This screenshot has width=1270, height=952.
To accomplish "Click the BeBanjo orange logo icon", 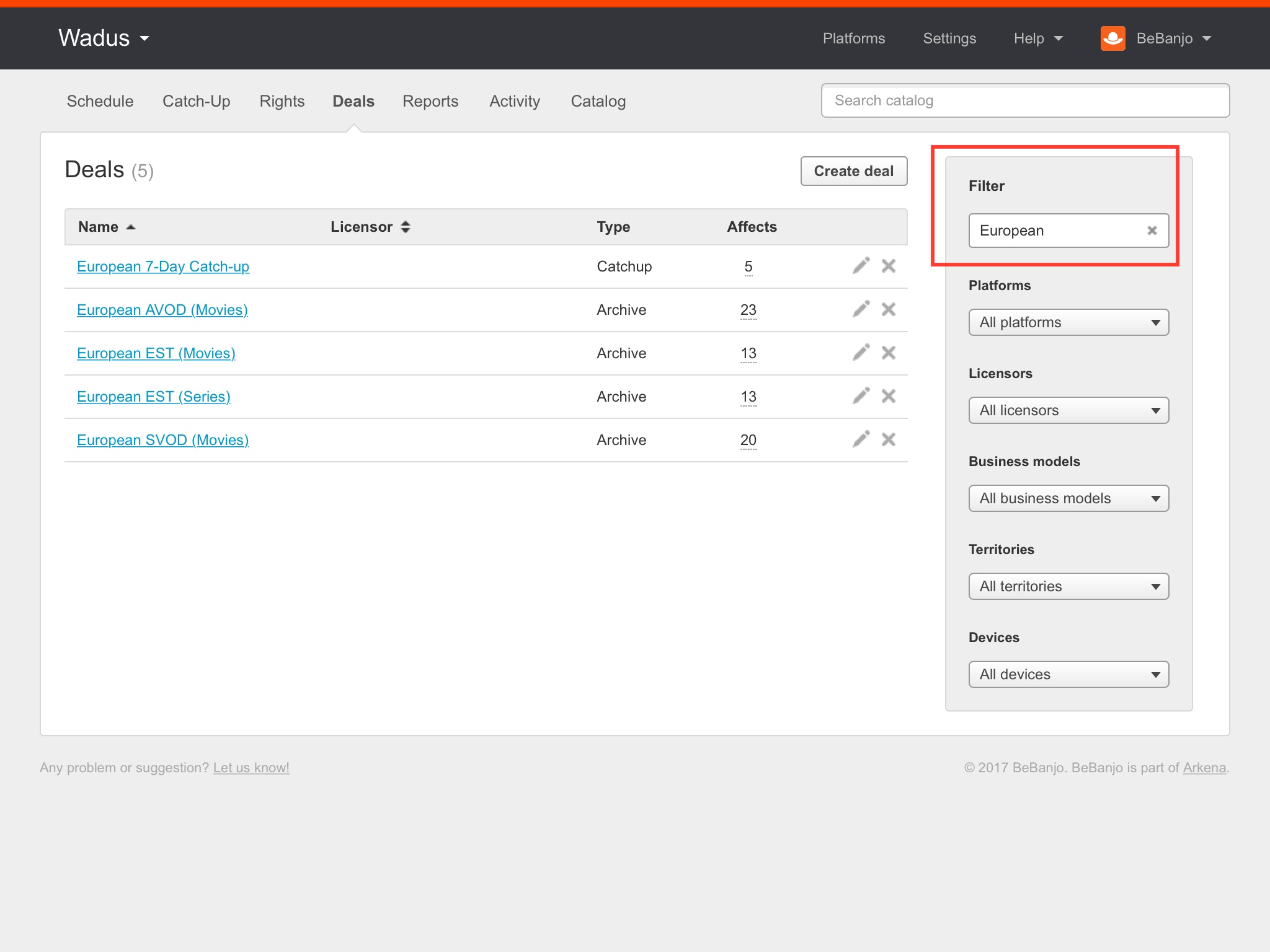I will 1112,38.
